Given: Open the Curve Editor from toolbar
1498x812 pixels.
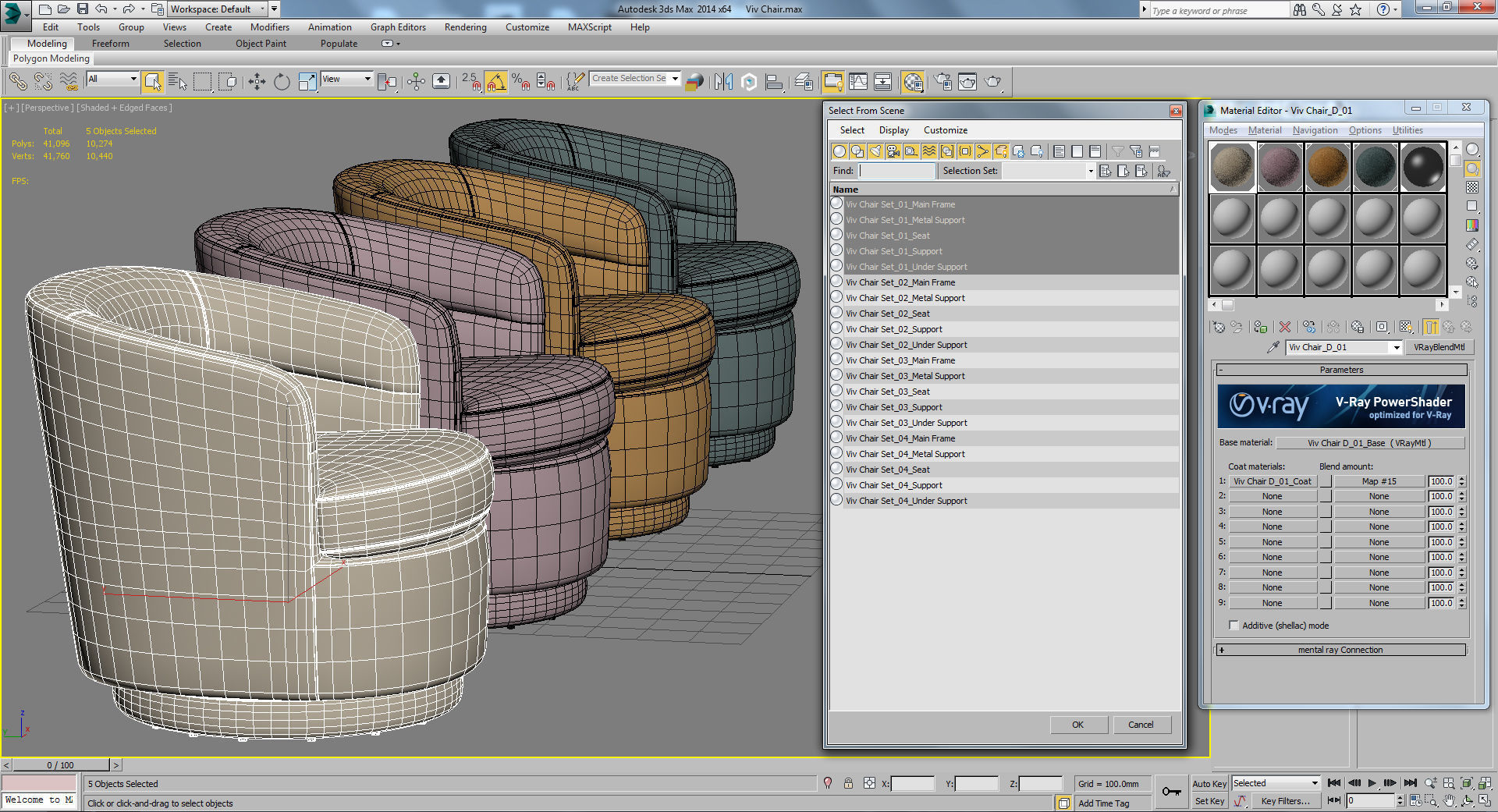Looking at the screenshot, I should 858,81.
